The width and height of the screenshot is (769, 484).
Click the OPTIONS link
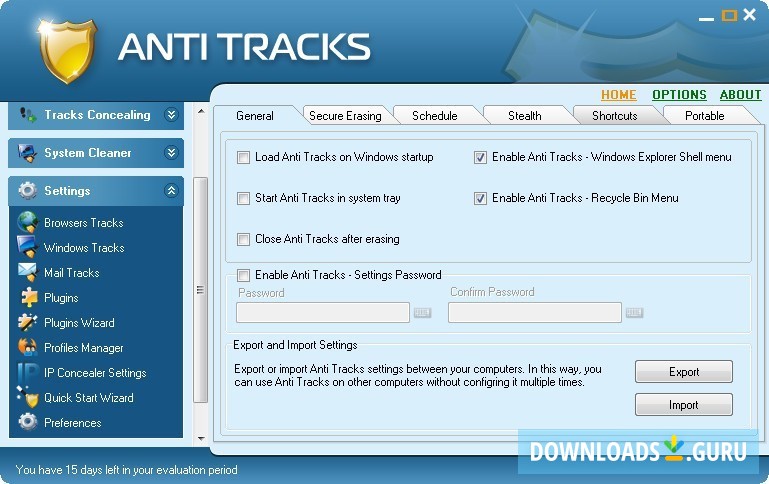[679, 95]
